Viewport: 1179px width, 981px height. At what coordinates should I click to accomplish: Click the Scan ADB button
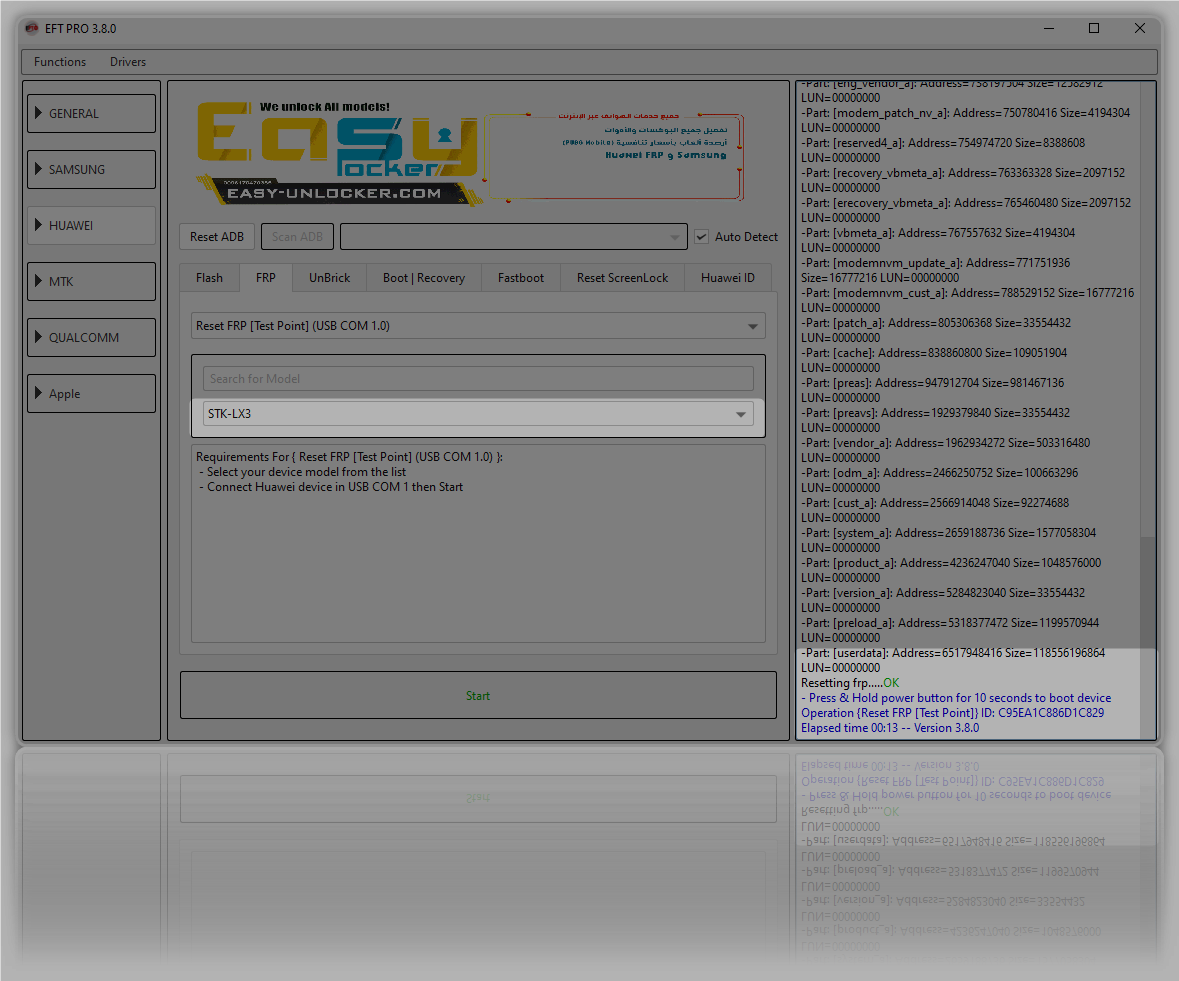tap(297, 237)
